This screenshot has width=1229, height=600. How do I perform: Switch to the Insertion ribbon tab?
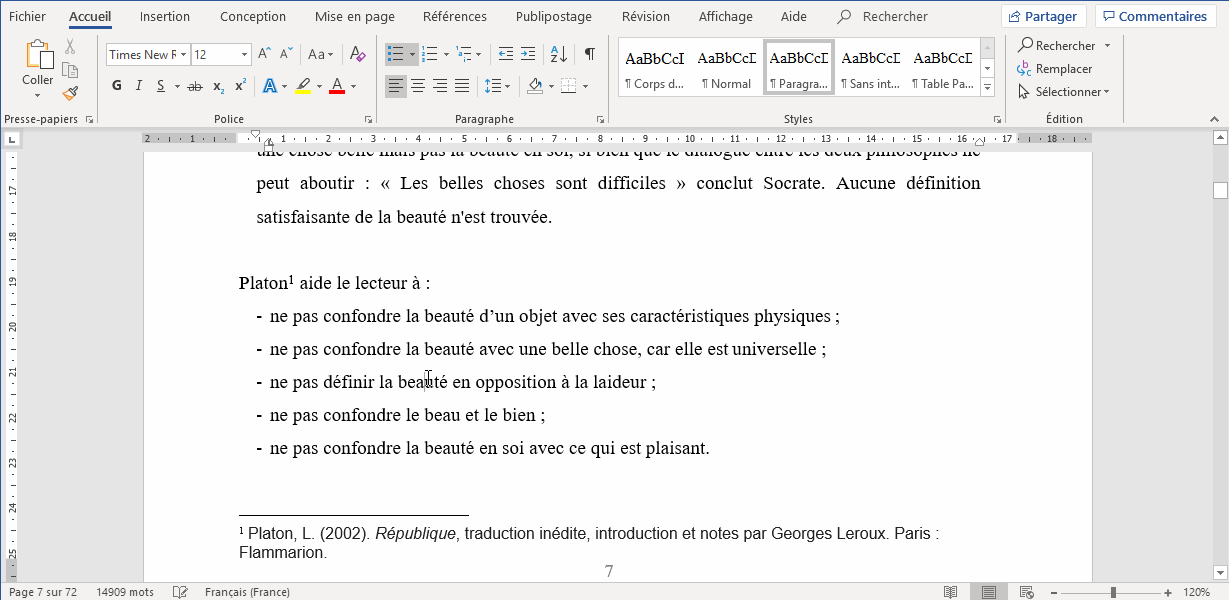pyautogui.click(x=165, y=17)
